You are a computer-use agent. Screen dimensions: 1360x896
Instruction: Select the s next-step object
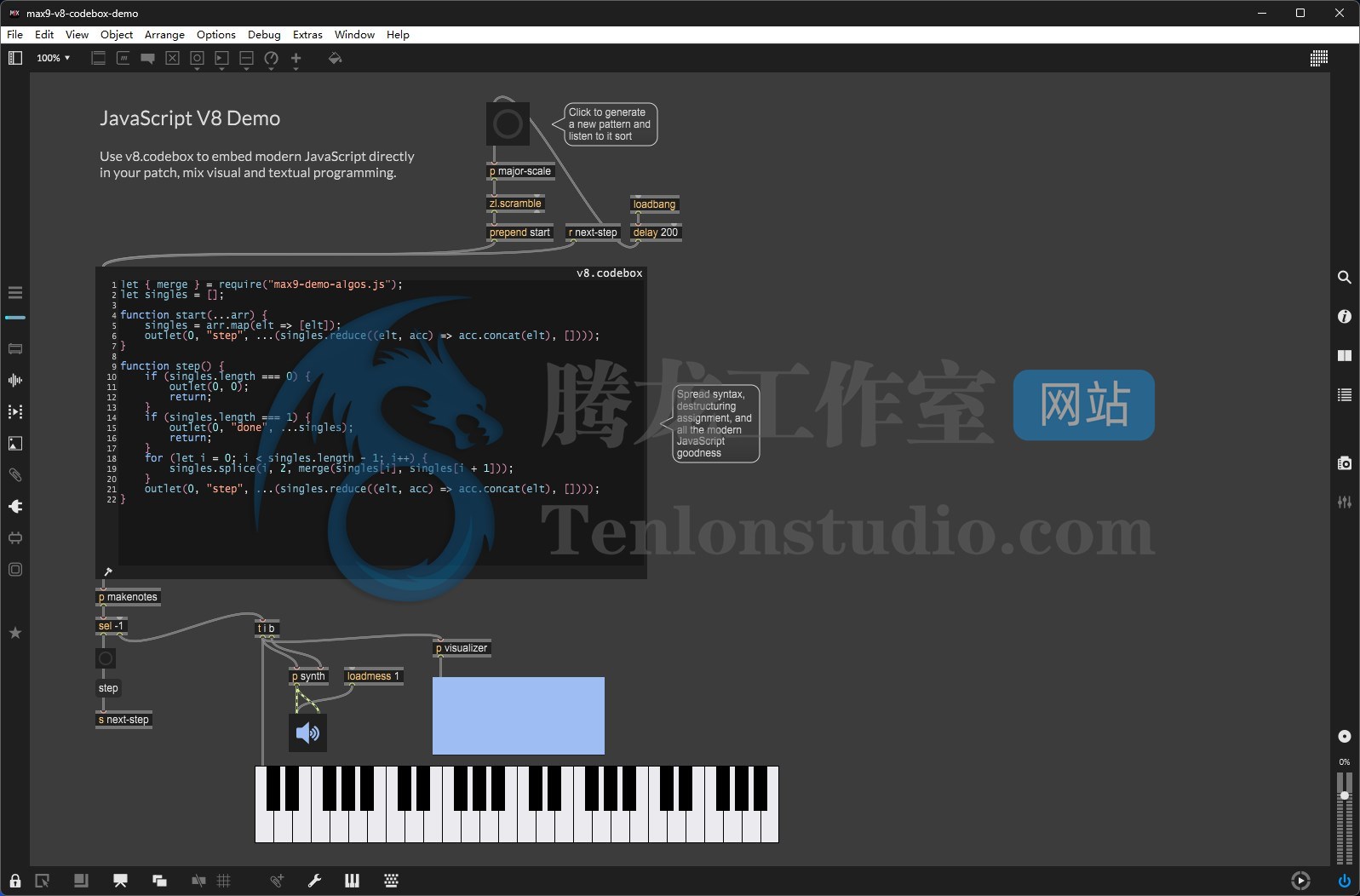pos(123,720)
